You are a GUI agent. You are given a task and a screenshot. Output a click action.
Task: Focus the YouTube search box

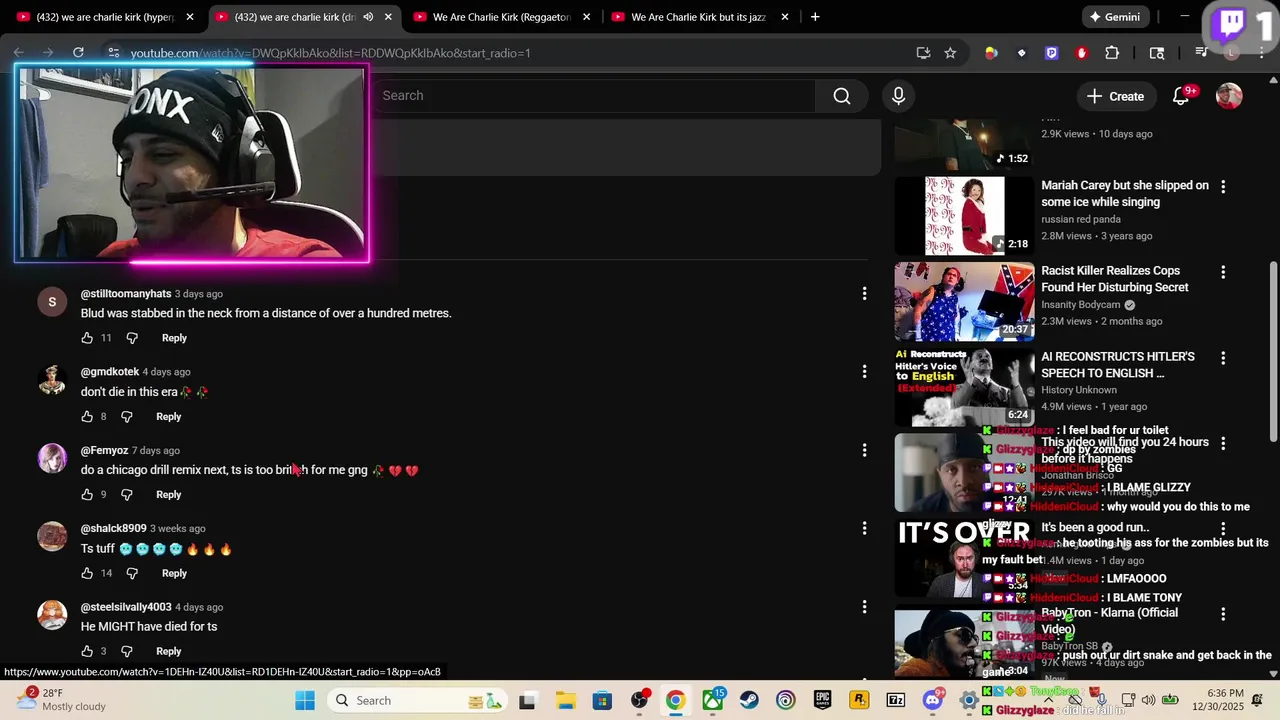(596, 96)
